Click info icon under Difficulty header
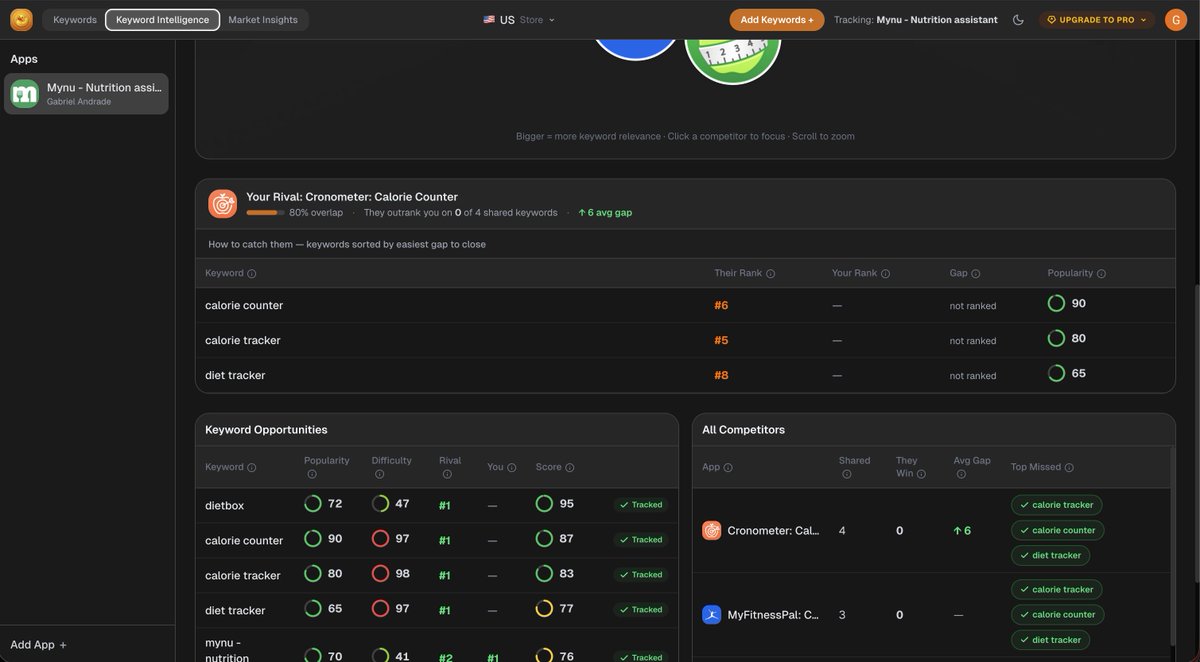1200x662 pixels. click(x=380, y=475)
